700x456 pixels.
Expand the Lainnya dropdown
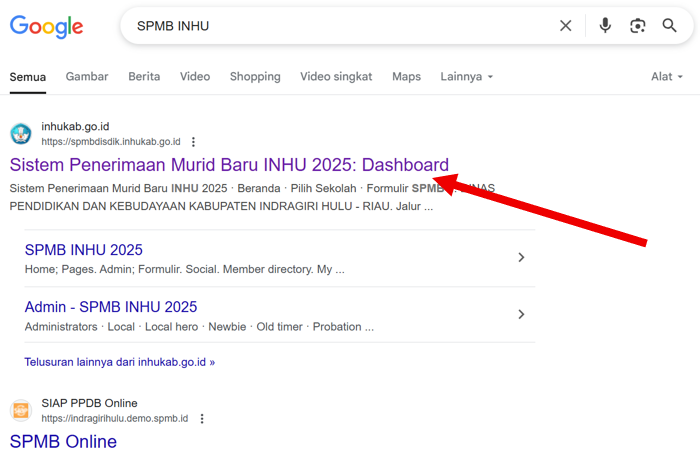pos(467,76)
